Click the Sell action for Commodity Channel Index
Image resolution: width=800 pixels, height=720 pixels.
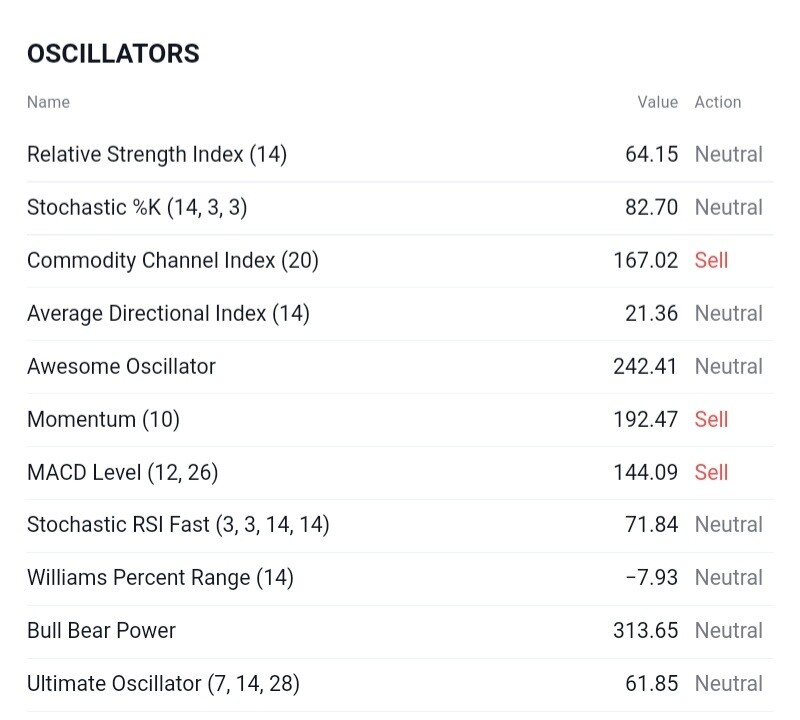tap(711, 261)
